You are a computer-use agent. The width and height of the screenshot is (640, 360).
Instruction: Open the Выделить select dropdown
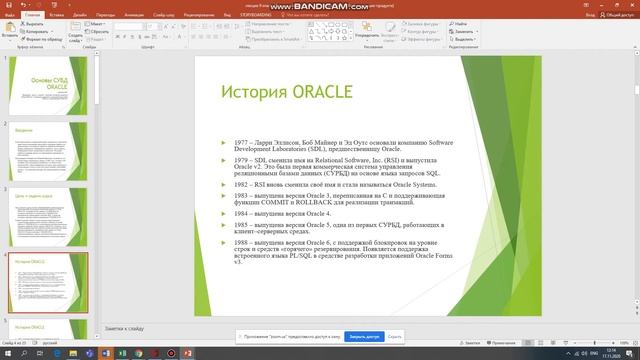(x=462, y=39)
